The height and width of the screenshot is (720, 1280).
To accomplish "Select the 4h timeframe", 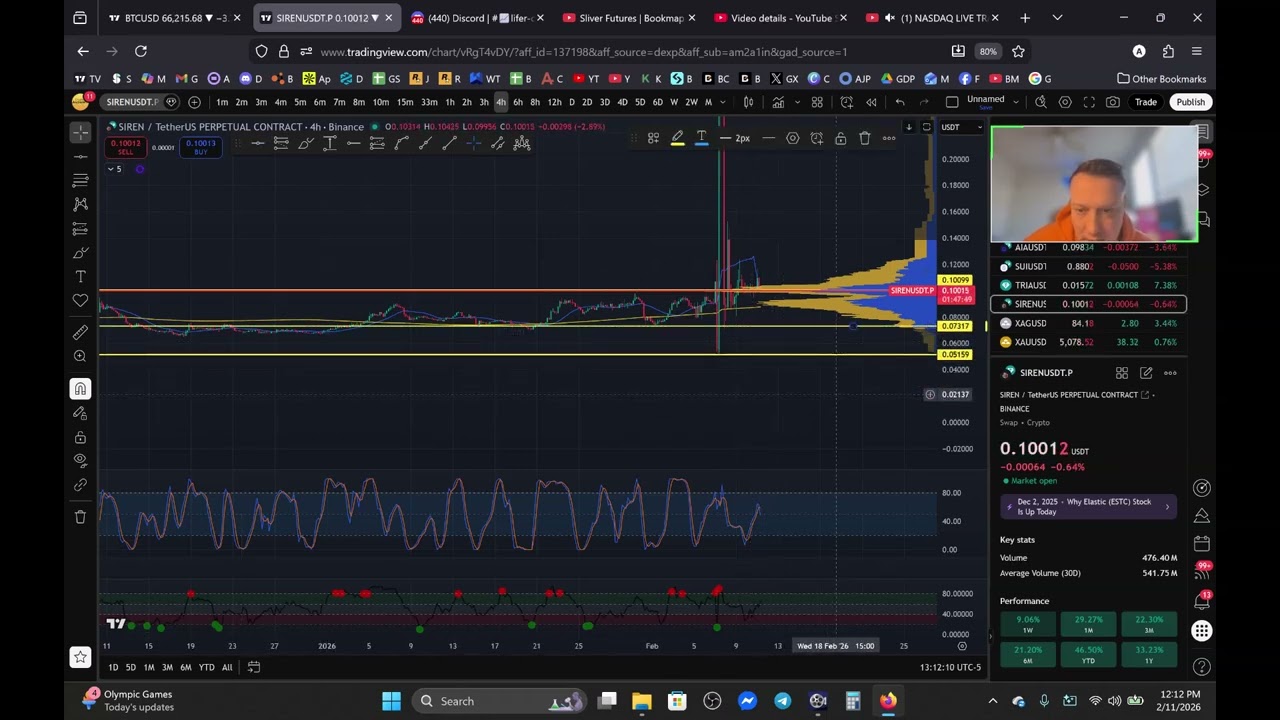I will 500,102.
